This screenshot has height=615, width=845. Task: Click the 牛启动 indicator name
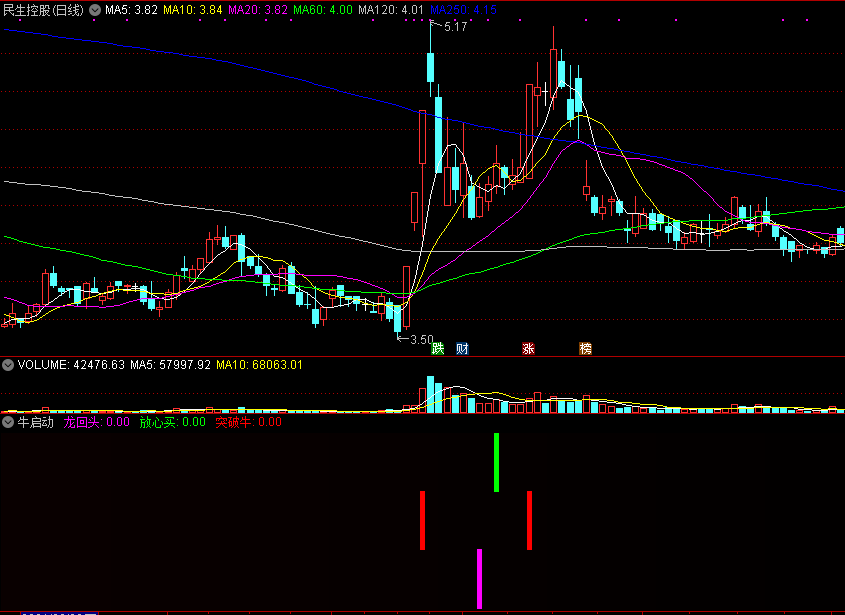[x=36, y=422]
